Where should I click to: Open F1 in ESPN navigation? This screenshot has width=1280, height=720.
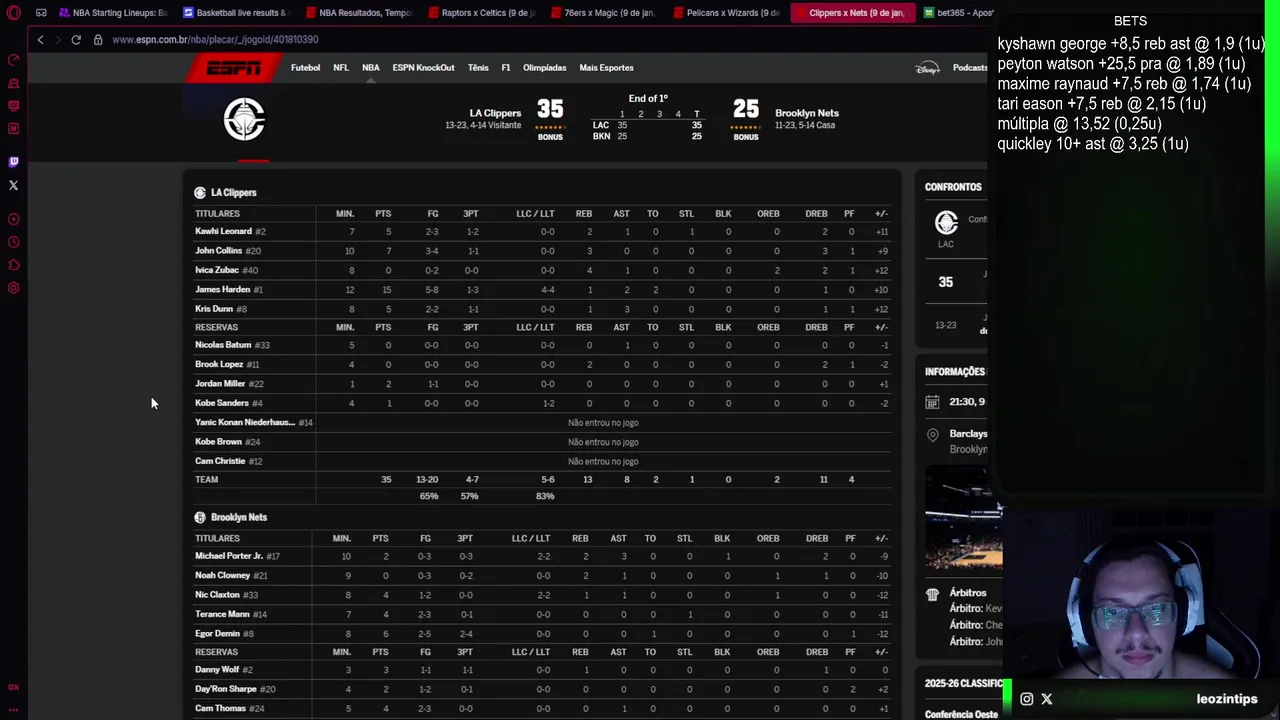click(x=506, y=68)
